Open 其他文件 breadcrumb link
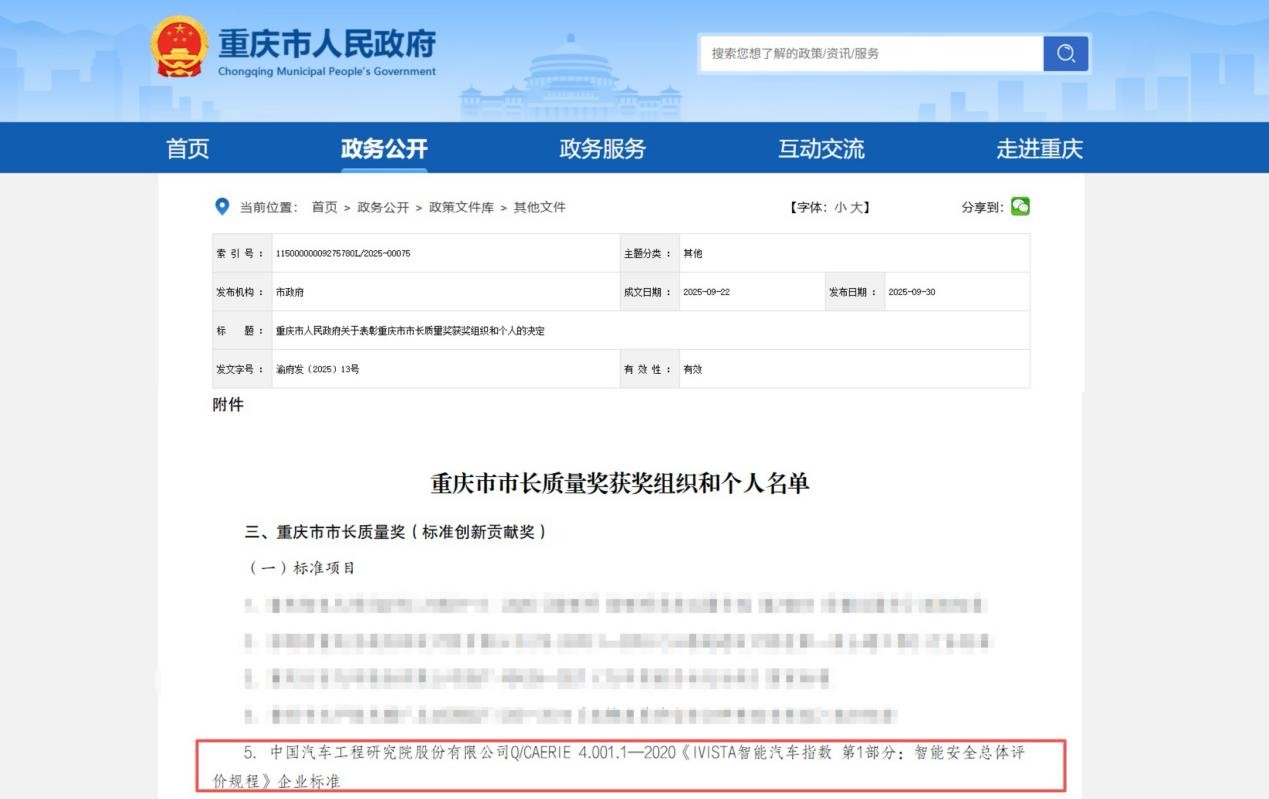This screenshot has width=1269, height=799. (540, 207)
